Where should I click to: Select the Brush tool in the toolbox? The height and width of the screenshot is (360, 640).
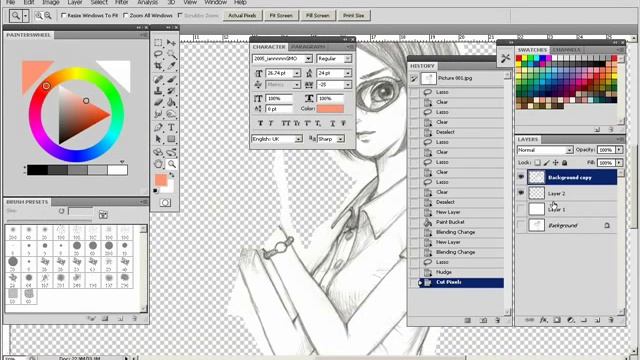click(171, 79)
